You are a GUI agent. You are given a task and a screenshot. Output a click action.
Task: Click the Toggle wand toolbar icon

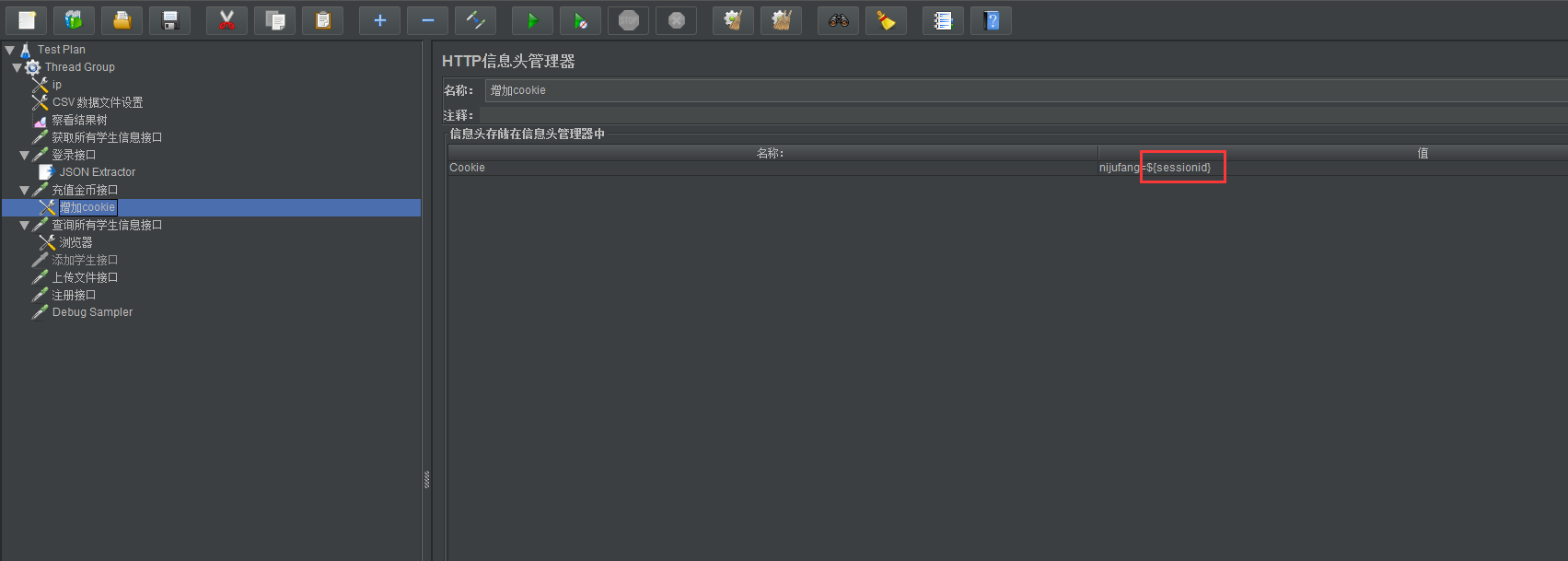click(x=475, y=20)
